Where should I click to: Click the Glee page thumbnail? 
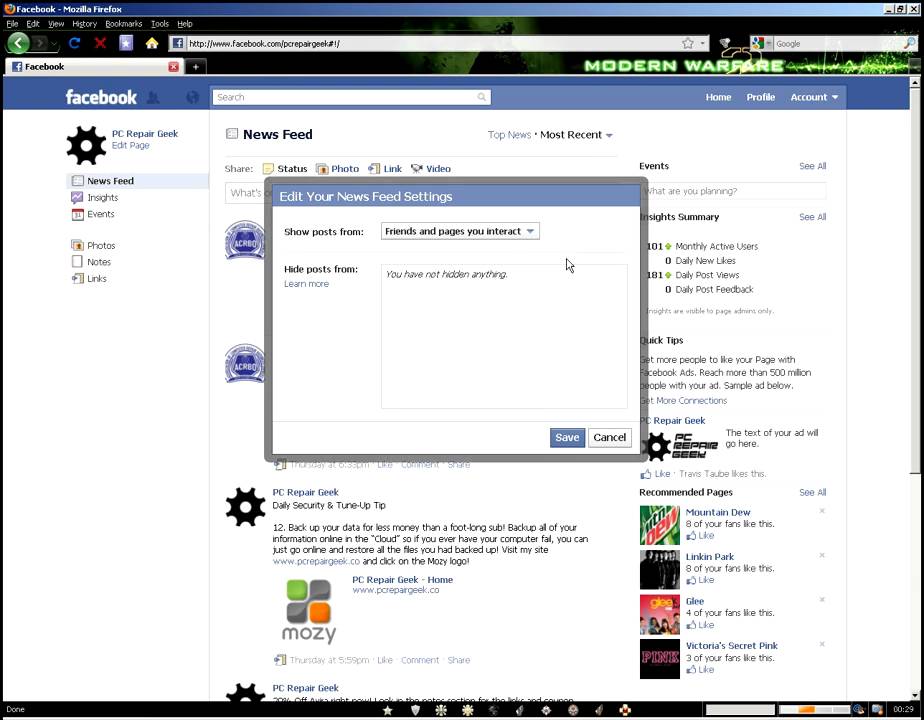click(659, 615)
